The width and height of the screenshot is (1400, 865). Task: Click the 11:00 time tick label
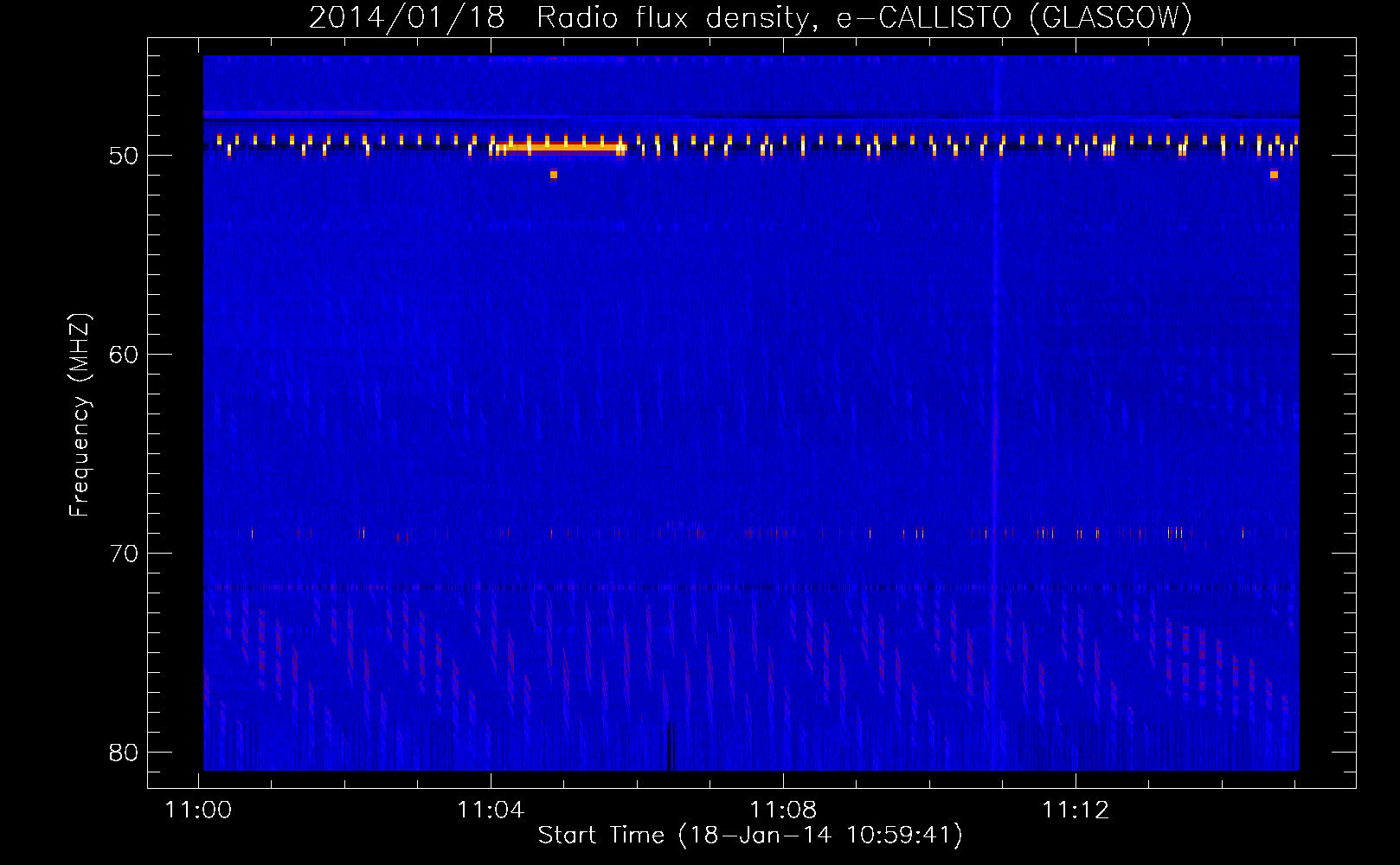(199, 811)
